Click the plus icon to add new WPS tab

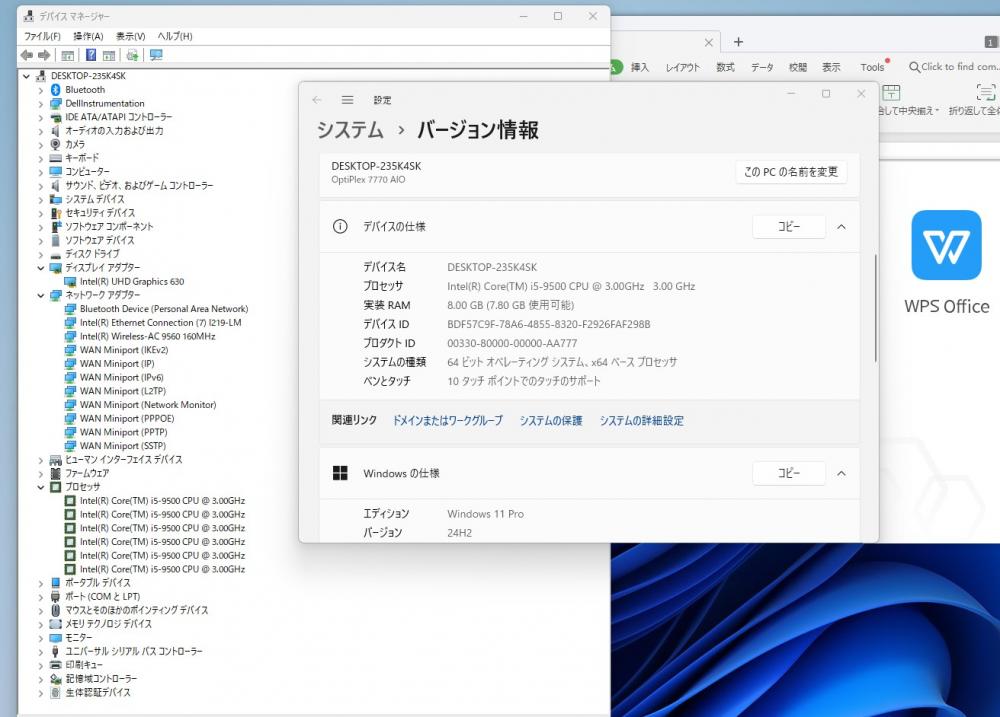[x=738, y=42]
